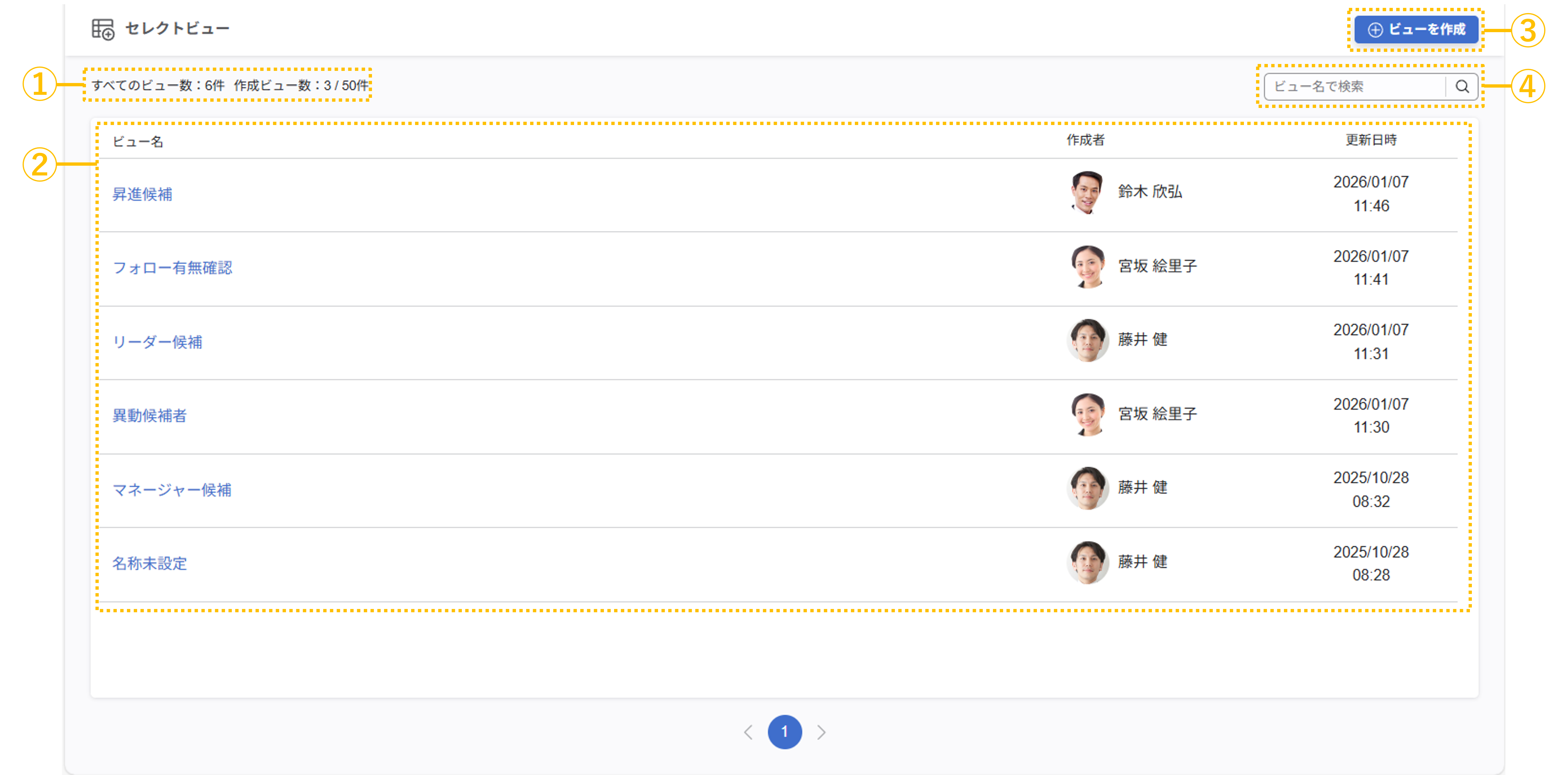Click 藤井 健's avatar in リーダー候補 row
1568x775 pixels.
tap(1087, 340)
